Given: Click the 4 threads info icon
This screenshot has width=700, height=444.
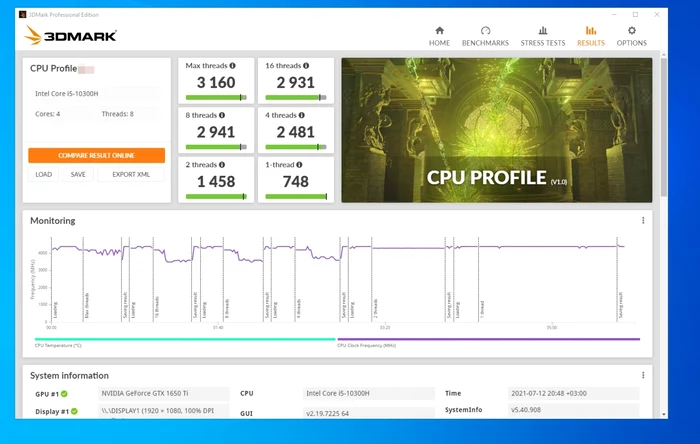Looking at the screenshot, I should [301, 115].
